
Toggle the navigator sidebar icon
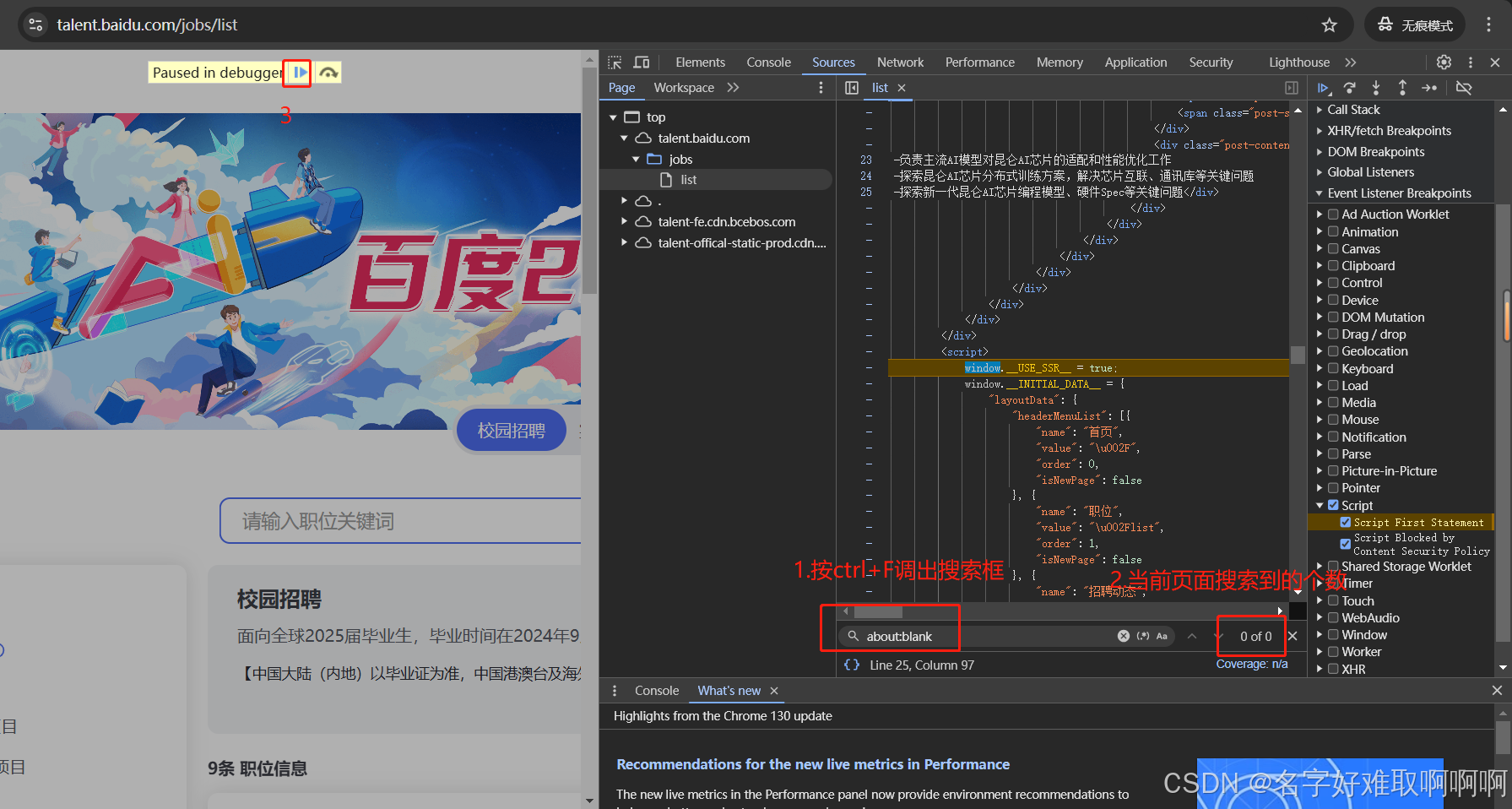point(852,88)
